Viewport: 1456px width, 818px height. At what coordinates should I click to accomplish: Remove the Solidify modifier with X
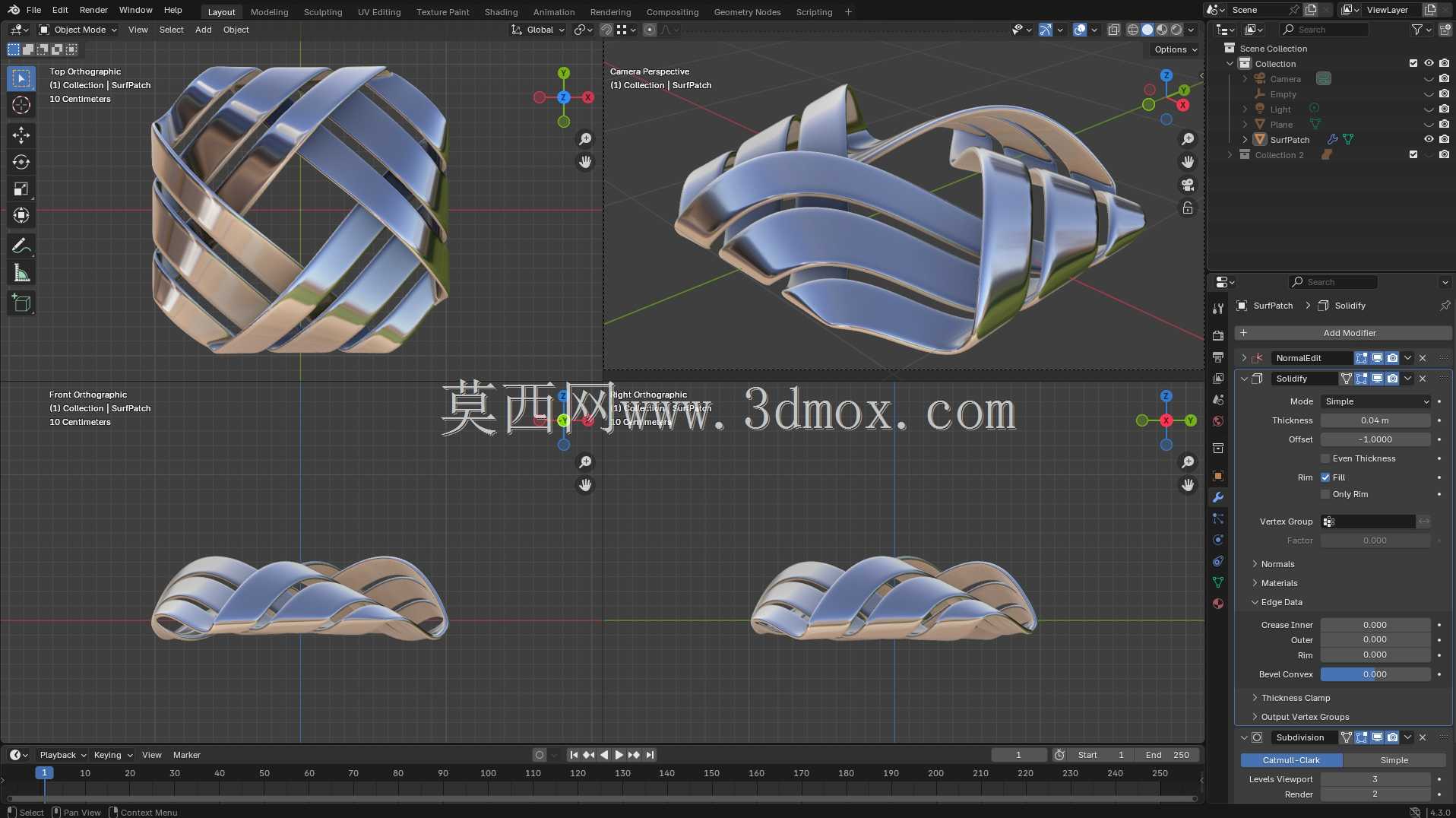click(1423, 379)
